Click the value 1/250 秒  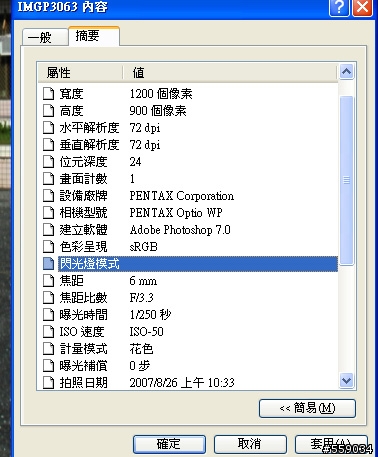(x=150, y=315)
